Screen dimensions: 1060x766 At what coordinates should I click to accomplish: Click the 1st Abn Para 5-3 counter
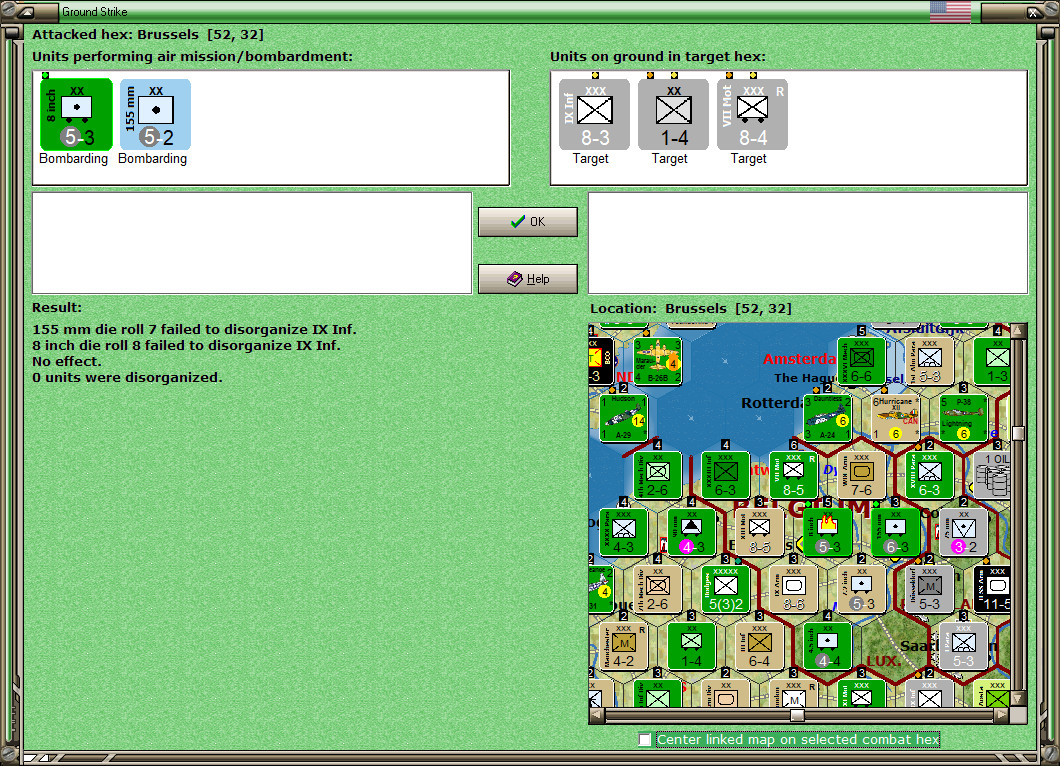click(x=930, y=361)
